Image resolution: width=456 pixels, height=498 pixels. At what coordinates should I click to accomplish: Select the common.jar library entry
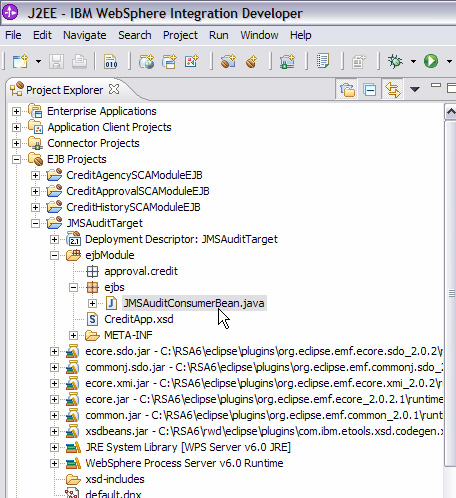(264, 415)
